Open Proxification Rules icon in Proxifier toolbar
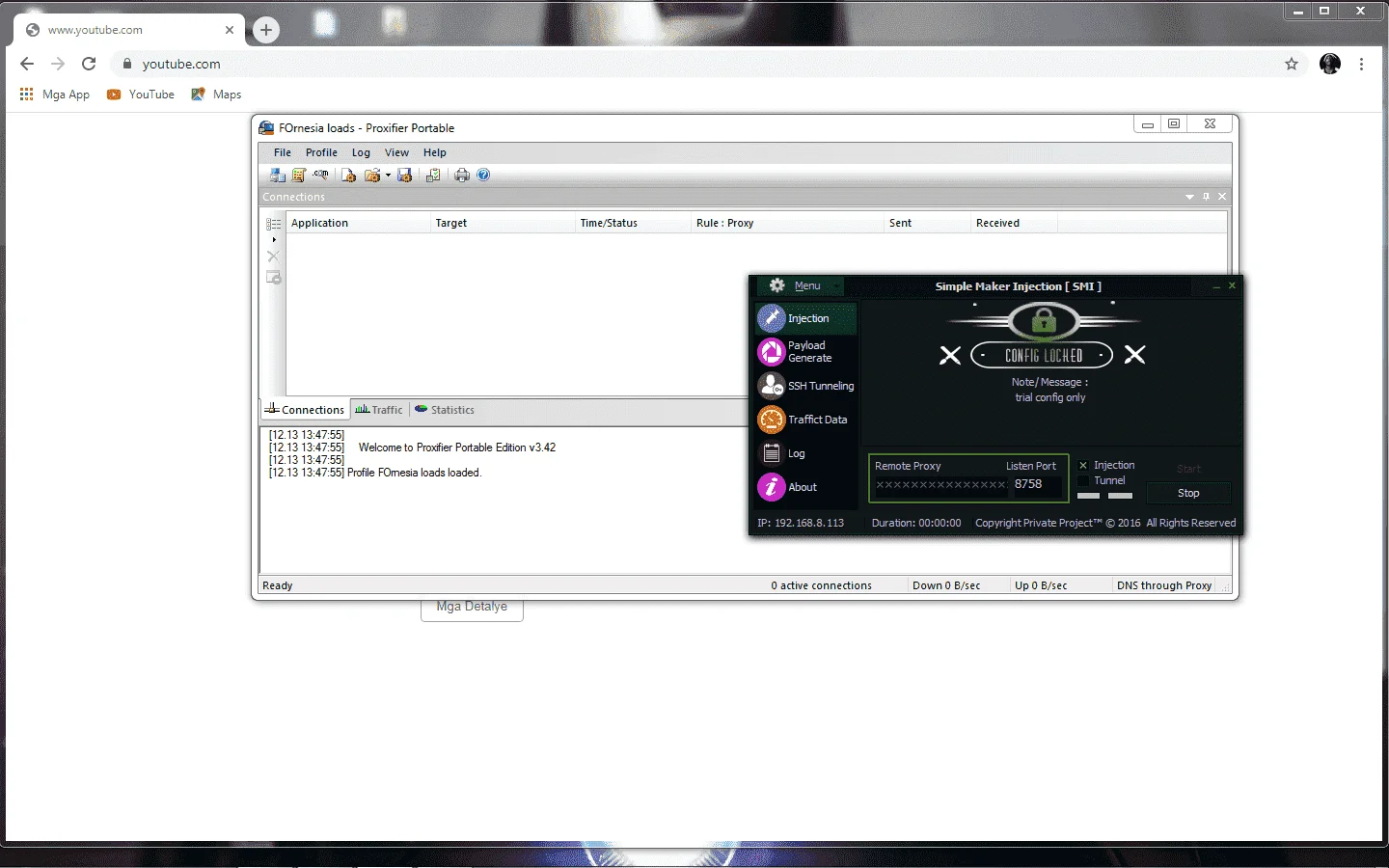This screenshot has width=1389, height=868. point(299,176)
